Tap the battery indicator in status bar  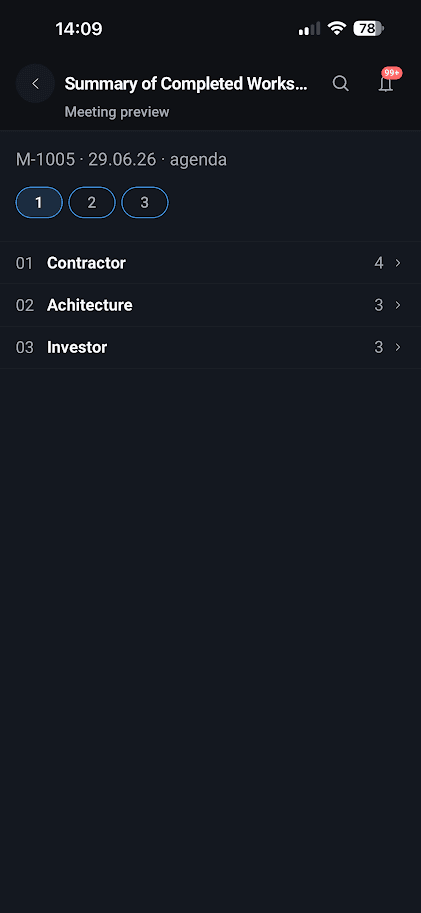pyautogui.click(x=368, y=29)
